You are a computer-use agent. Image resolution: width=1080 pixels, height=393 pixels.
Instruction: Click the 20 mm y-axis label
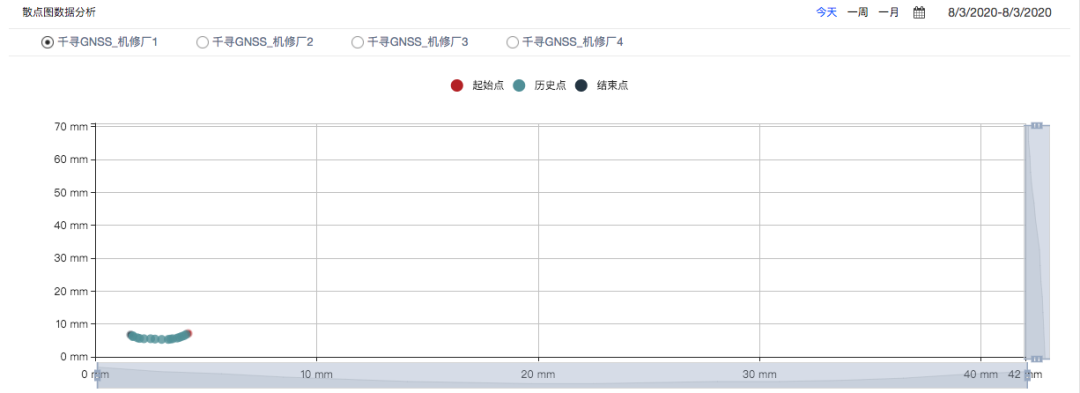tap(71, 291)
